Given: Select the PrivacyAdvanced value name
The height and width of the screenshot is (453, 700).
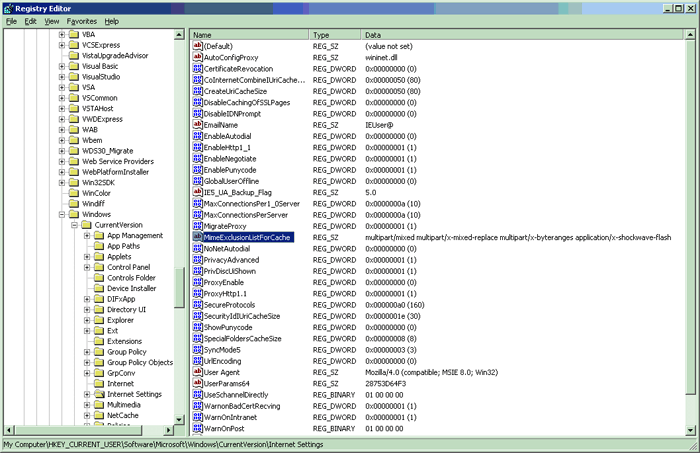Looking at the screenshot, I should coord(231,260).
